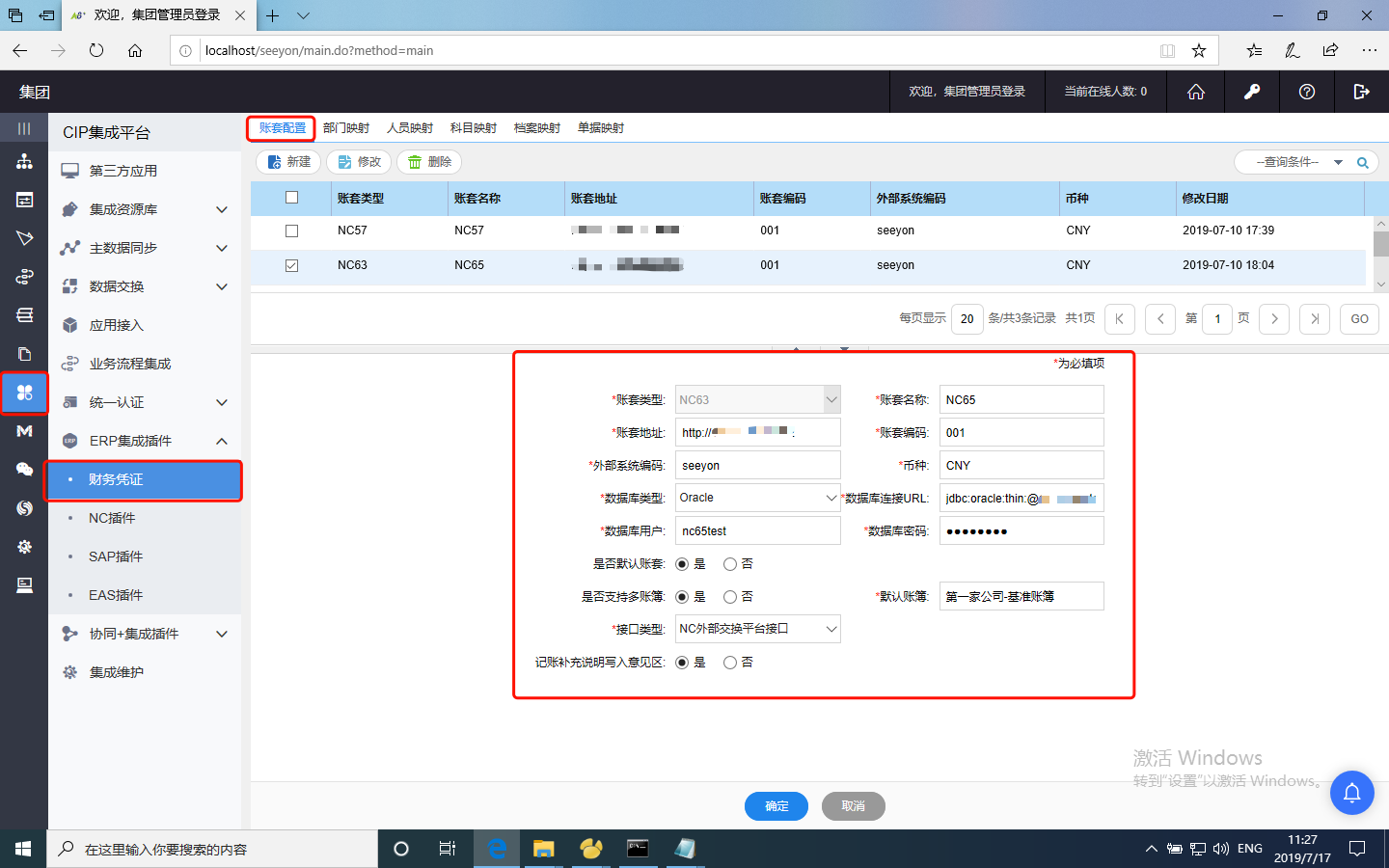Click the blue notification bell icon
This screenshot has width=1389, height=868.
pos(1351,793)
